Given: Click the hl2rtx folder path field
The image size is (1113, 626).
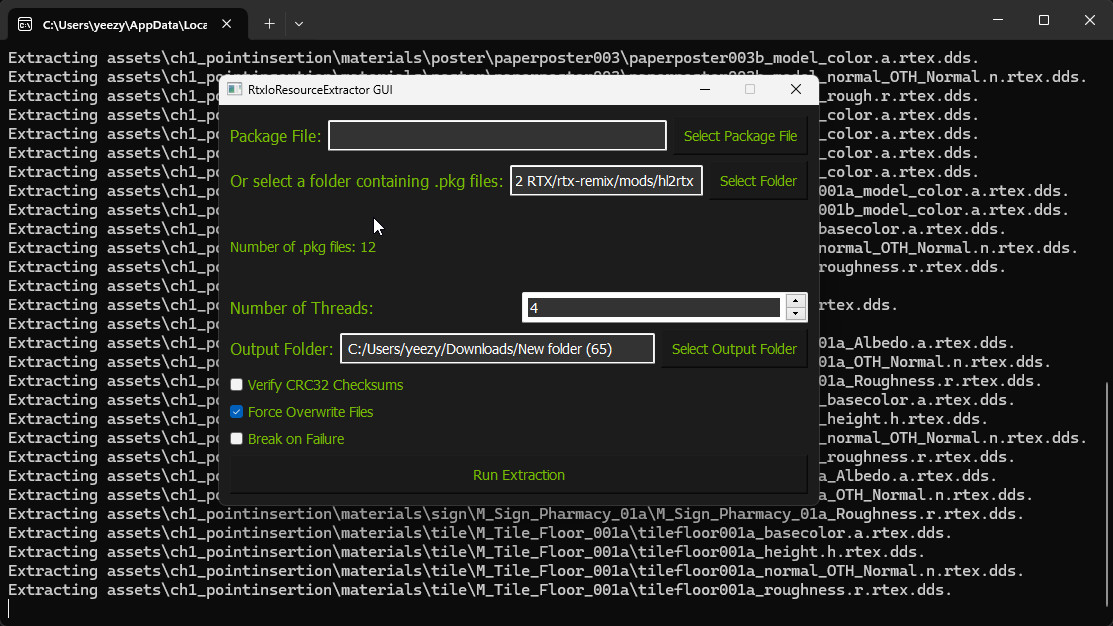Looking at the screenshot, I should click(x=605, y=181).
